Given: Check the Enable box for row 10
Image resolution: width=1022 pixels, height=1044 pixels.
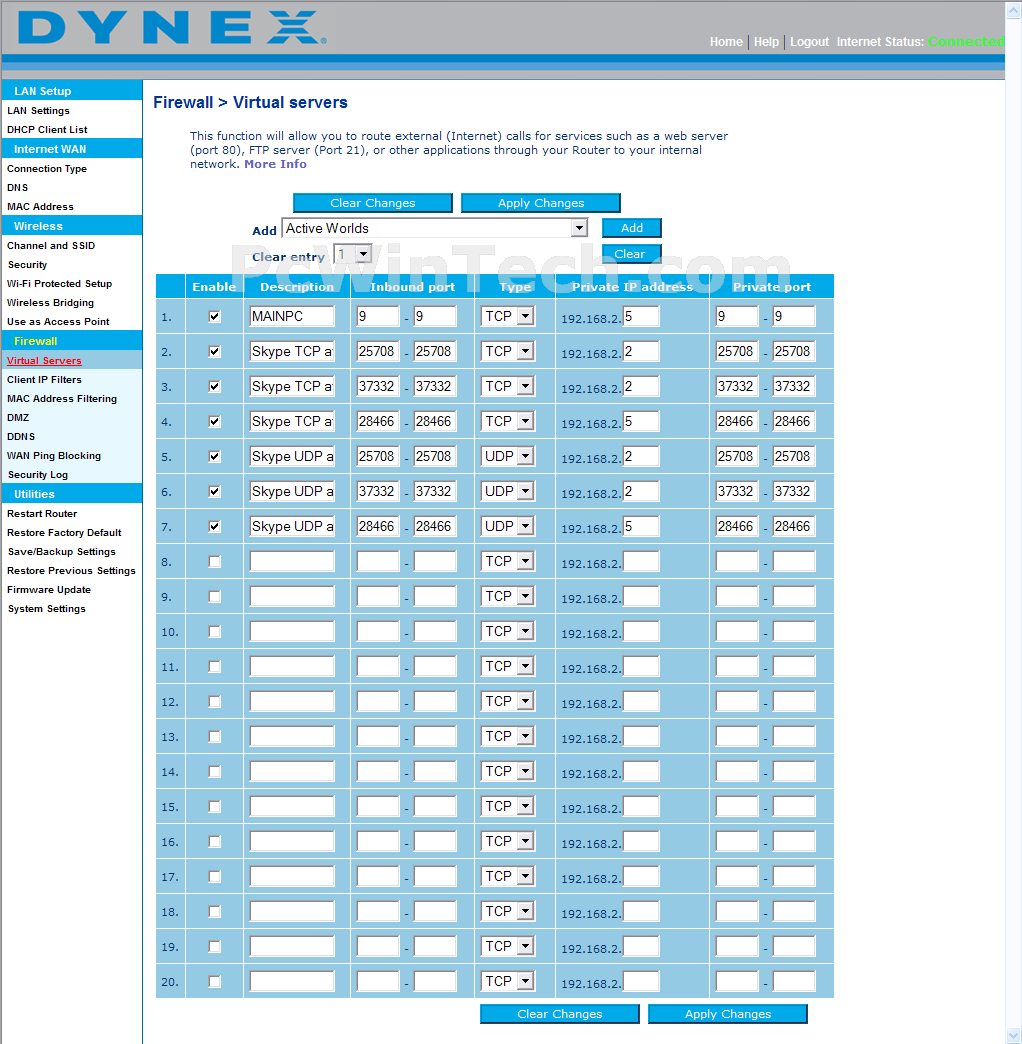Looking at the screenshot, I should [x=214, y=631].
